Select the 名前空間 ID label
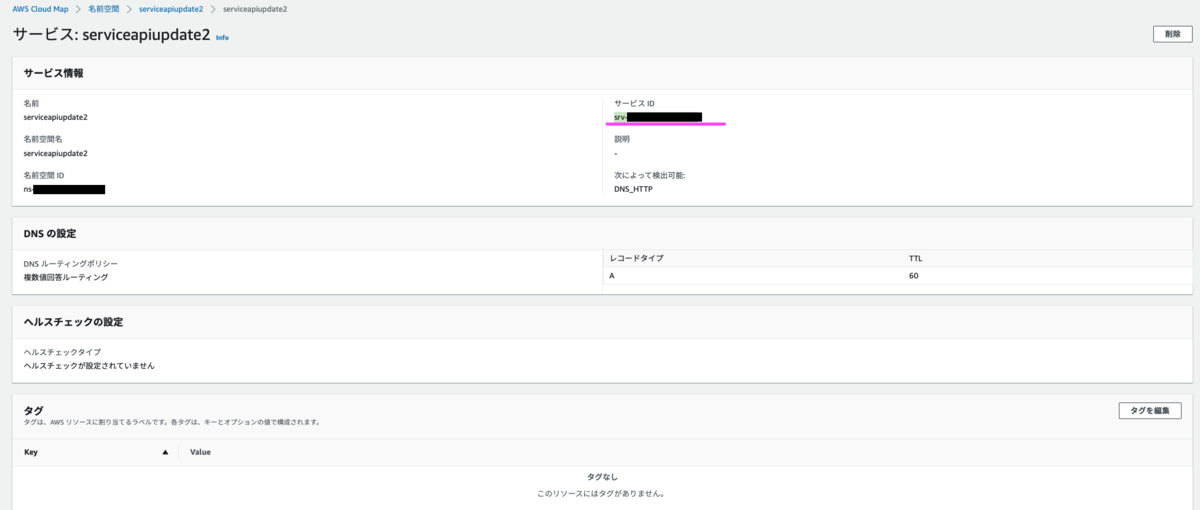 click(43, 175)
